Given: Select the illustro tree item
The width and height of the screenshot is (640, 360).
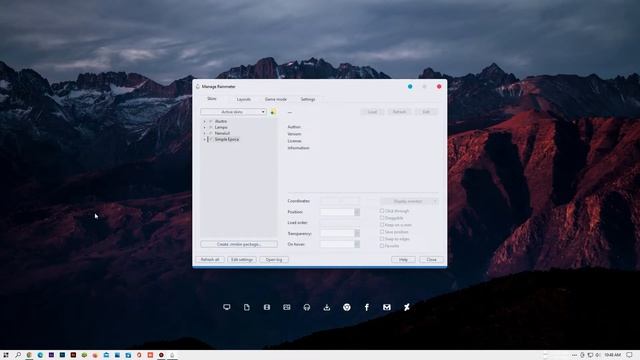Looking at the screenshot, I should [221, 122].
